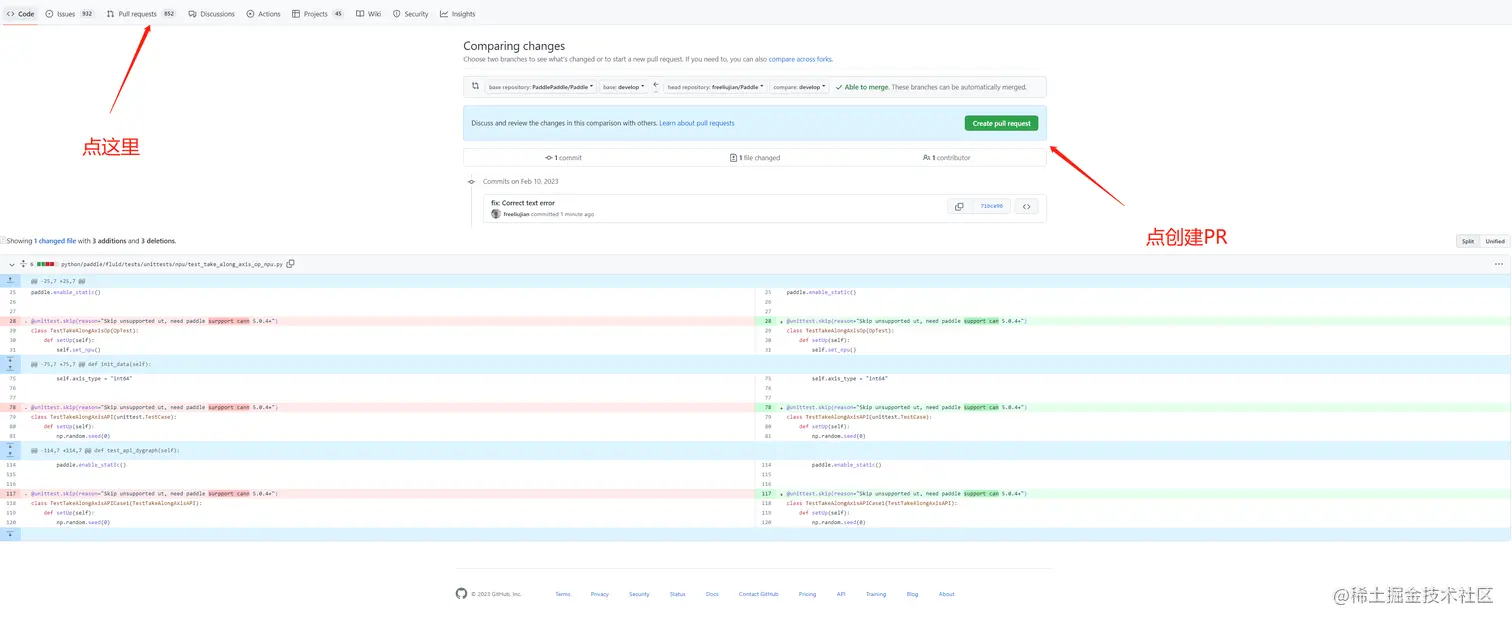Click deleted line 28 in the left diff

(x=377, y=321)
